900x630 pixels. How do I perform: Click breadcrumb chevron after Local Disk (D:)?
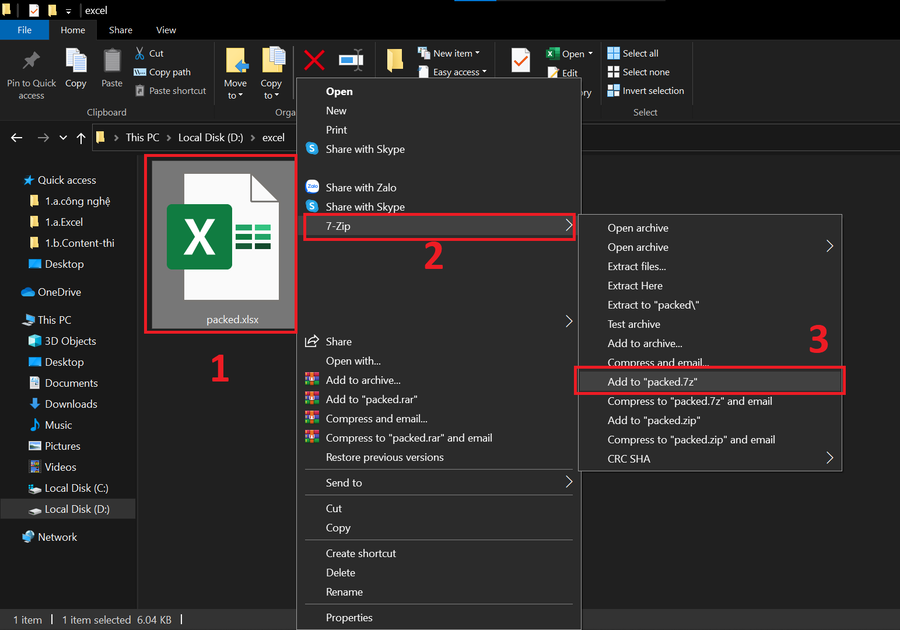(253, 138)
